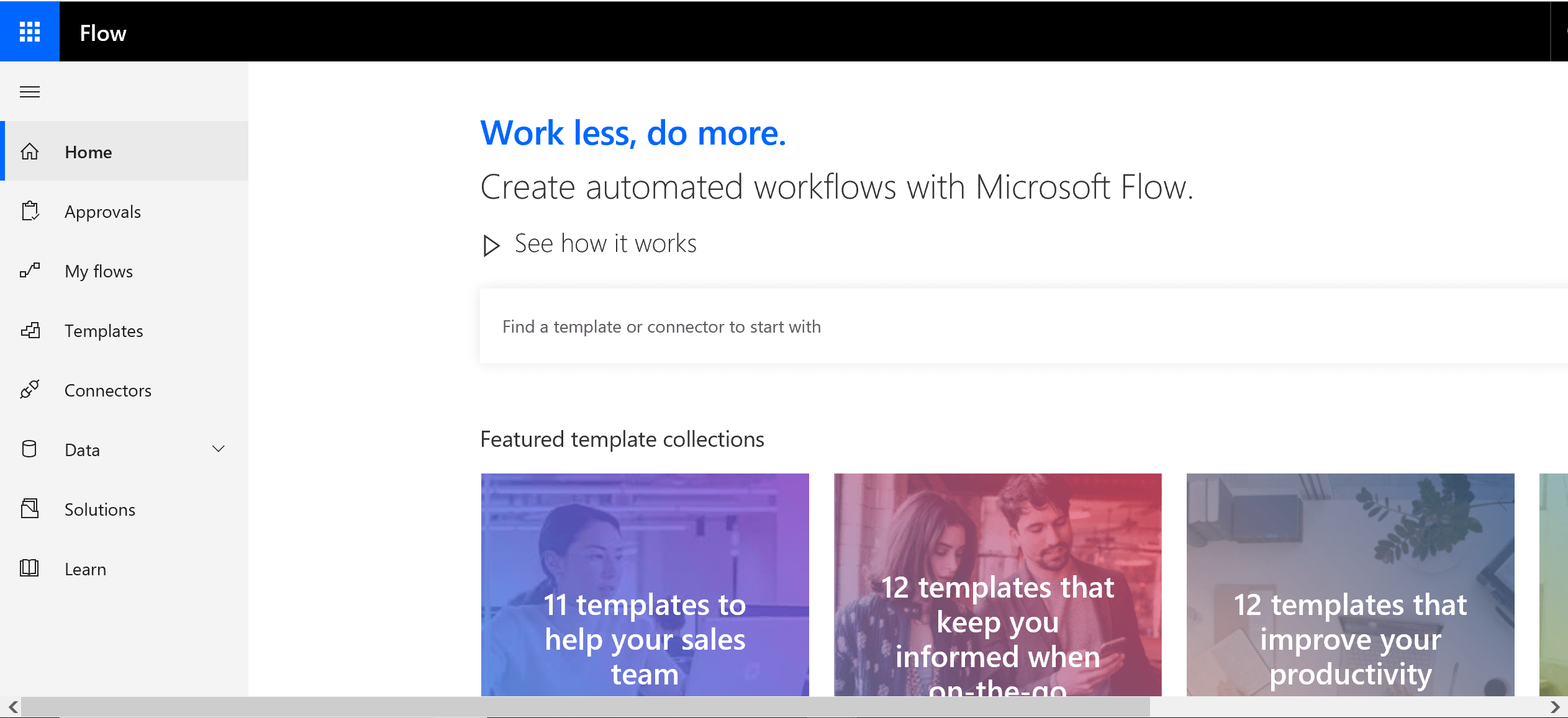Go to My flows page
The image size is (1568, 718).
(x=99, y=271)
